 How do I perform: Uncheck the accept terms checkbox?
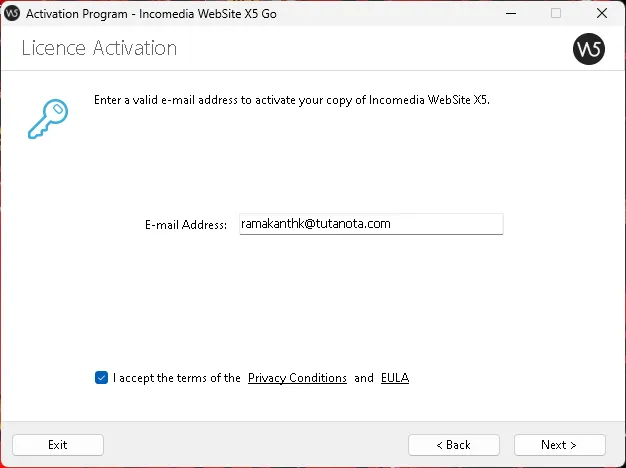tap(101, 378)
